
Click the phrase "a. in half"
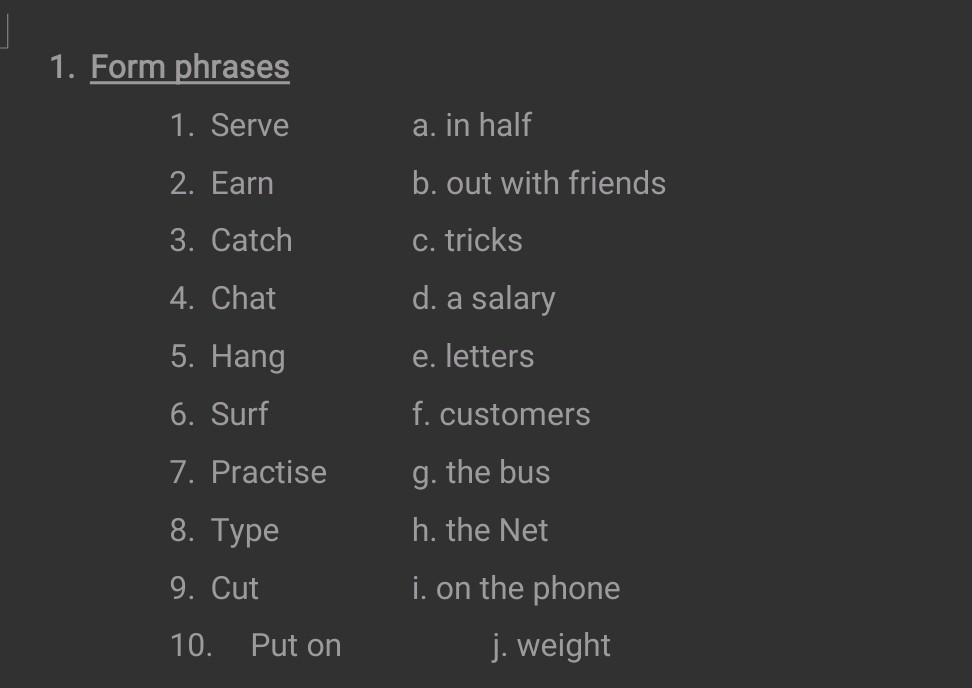coord(471,125)
